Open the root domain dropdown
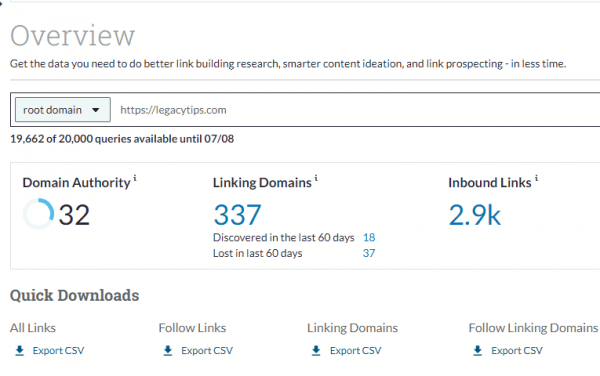The width and height of the screenshot is (600, 376). pos(63,110)
